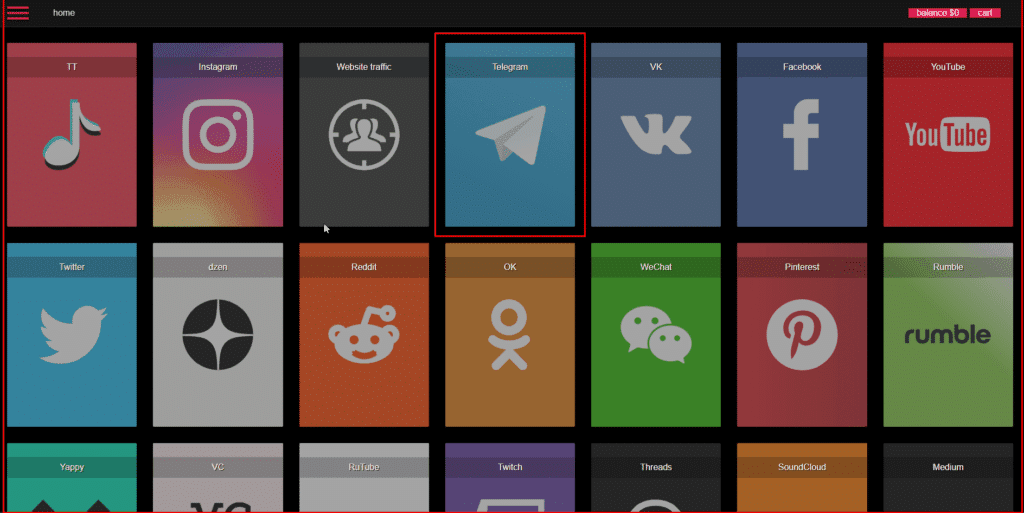Open the hamburger menu icon
1024x513 pixels.
click(18, 13)
